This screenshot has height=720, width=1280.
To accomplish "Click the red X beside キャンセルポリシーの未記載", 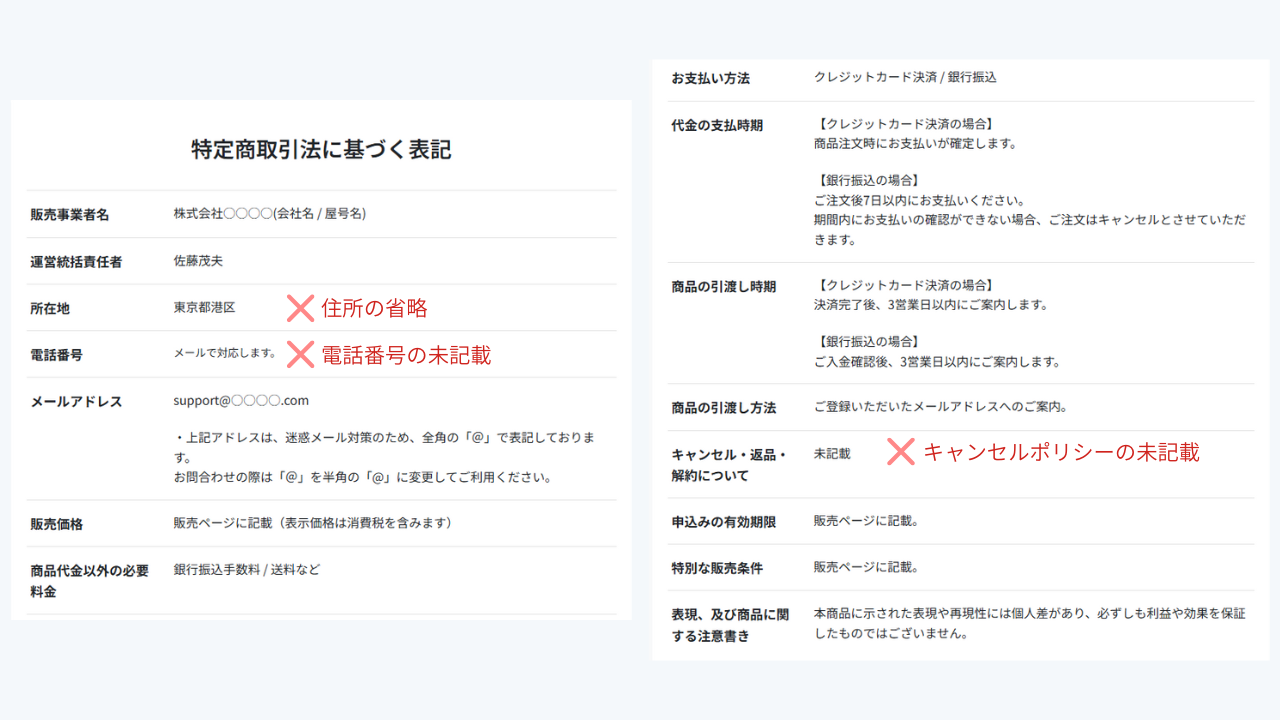I will click(900, 452).
